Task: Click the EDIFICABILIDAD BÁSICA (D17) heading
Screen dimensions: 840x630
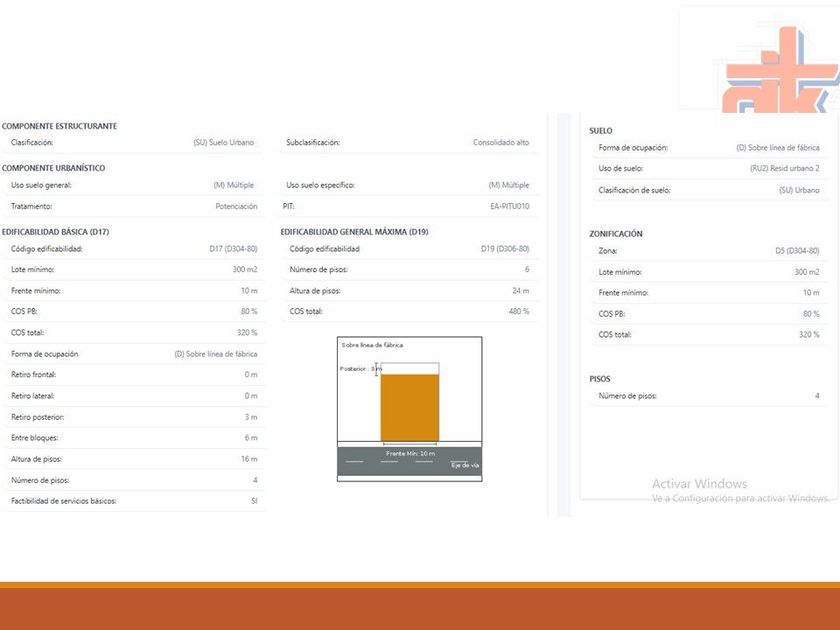Action: (x=55, y=232)
